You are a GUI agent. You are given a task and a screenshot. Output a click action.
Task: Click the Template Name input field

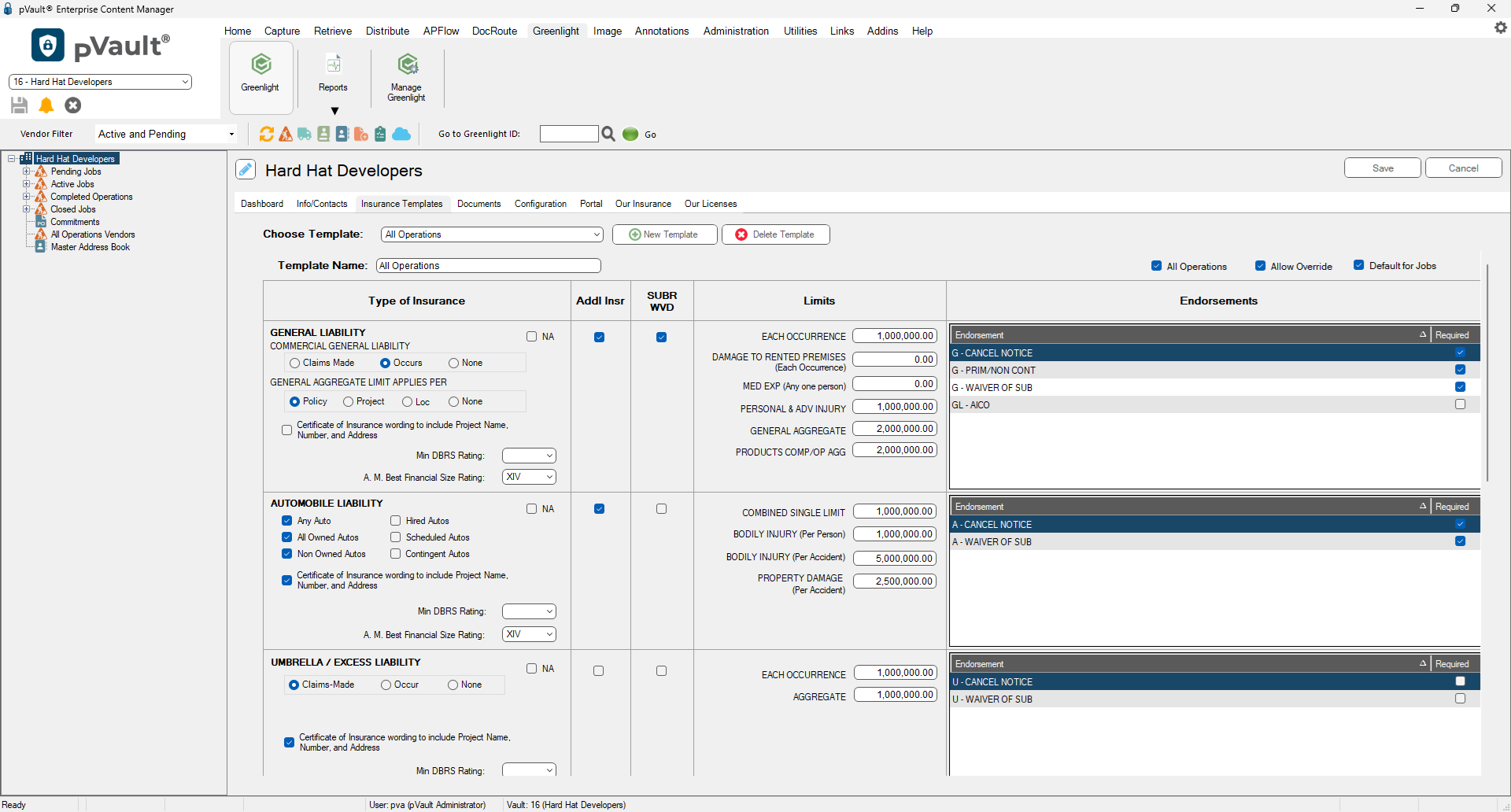pyautogui.click(x=489, y=266)
